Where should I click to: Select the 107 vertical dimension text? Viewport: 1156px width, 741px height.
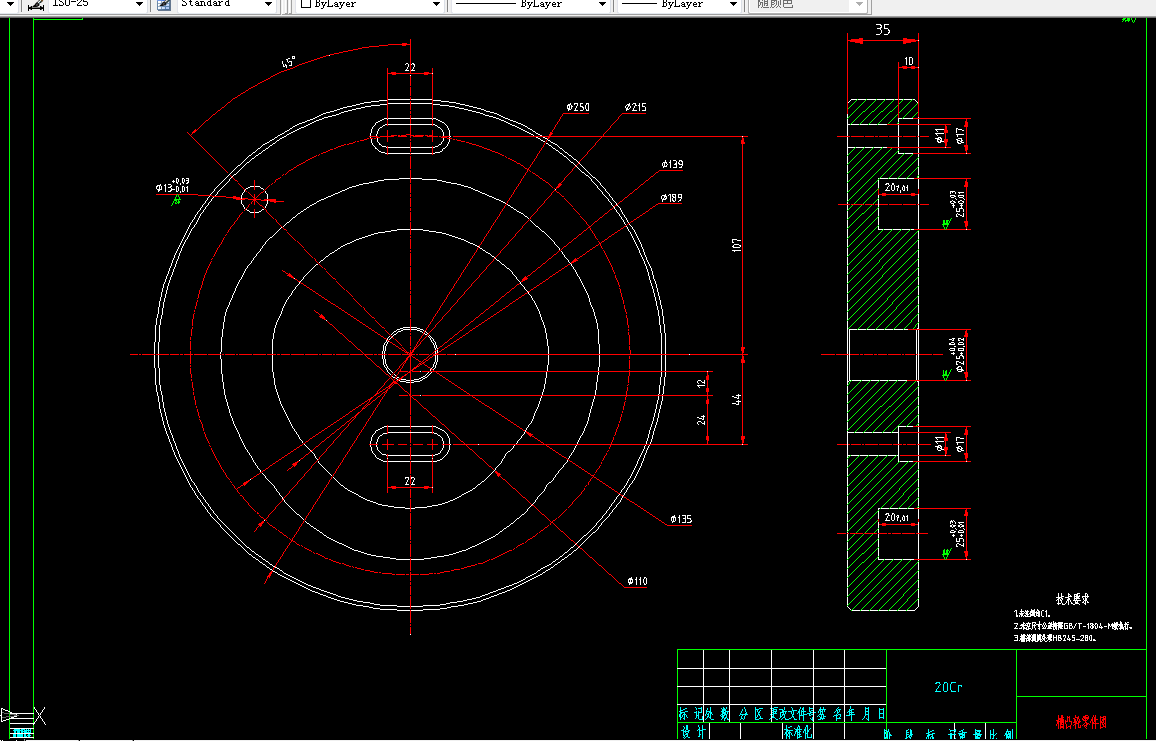[x=737, y=245]
